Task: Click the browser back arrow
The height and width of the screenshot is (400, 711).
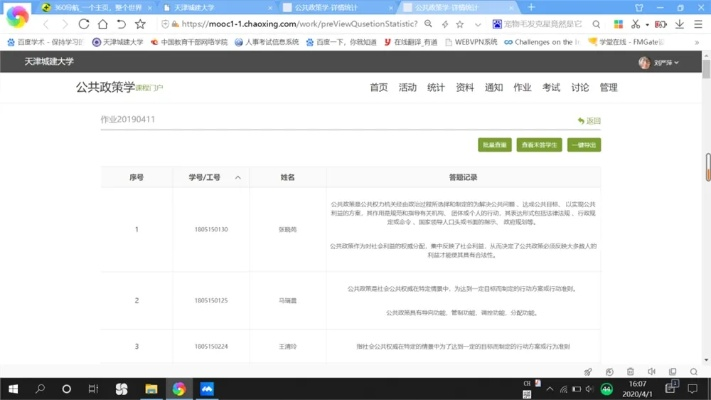Action: (x=43, y=24)
